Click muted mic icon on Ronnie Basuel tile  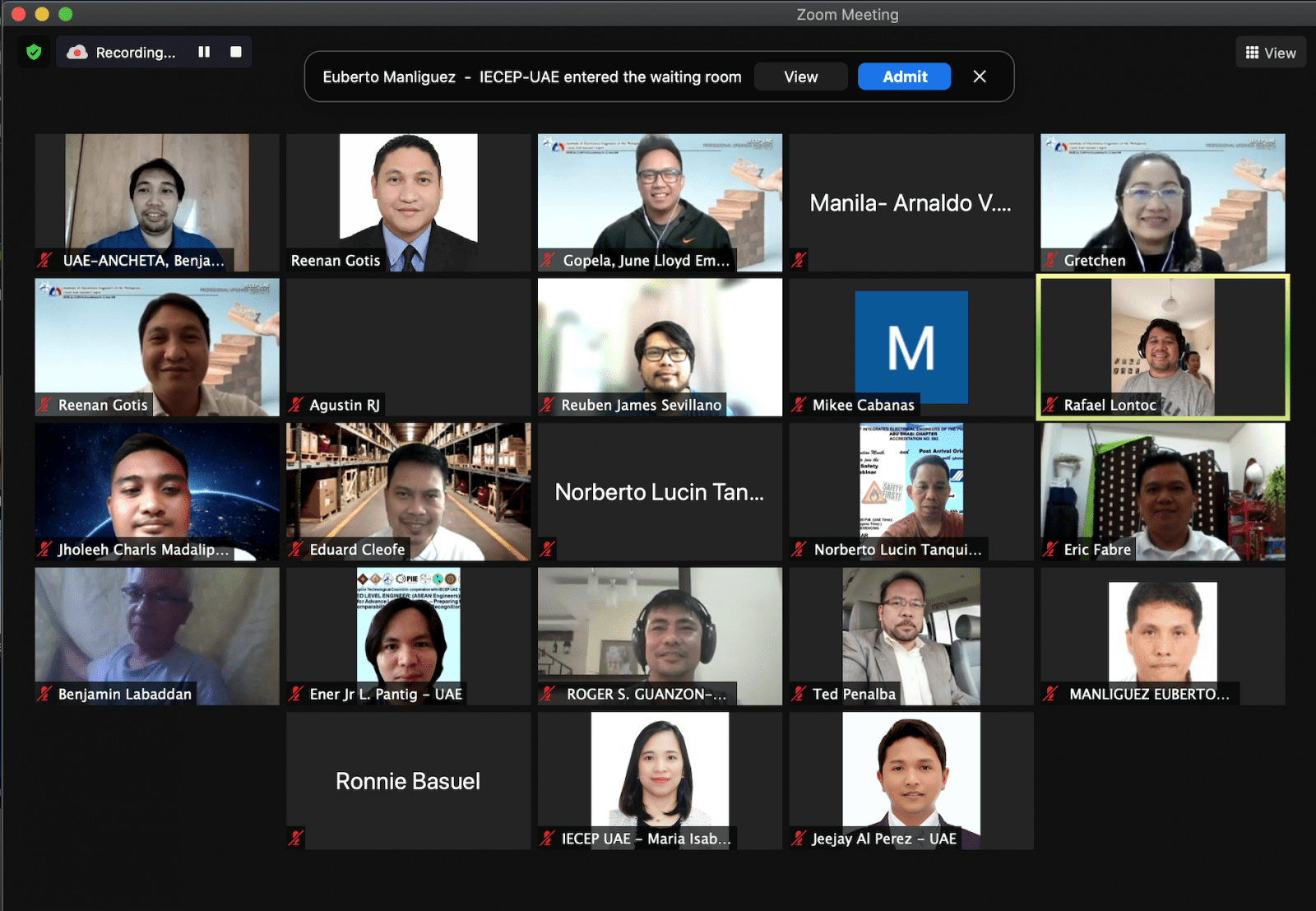296,838
